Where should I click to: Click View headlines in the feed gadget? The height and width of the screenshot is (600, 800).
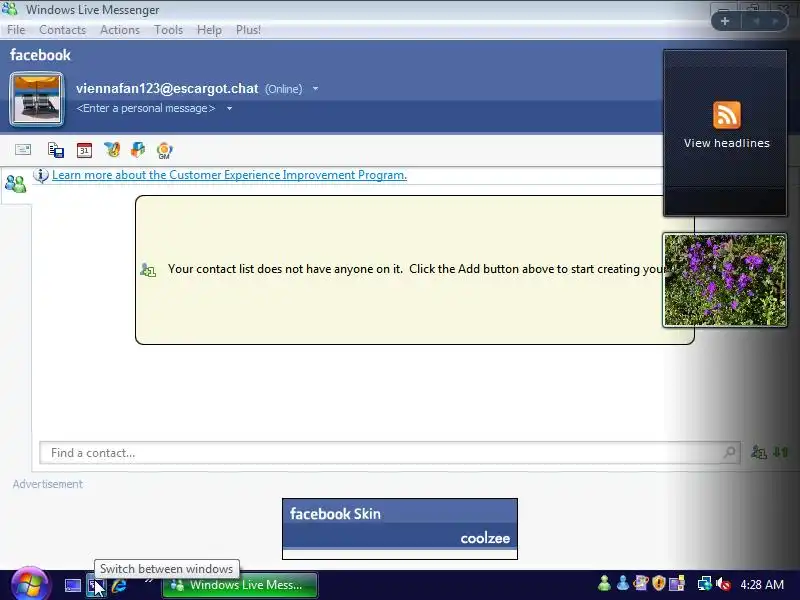point(727,143)
